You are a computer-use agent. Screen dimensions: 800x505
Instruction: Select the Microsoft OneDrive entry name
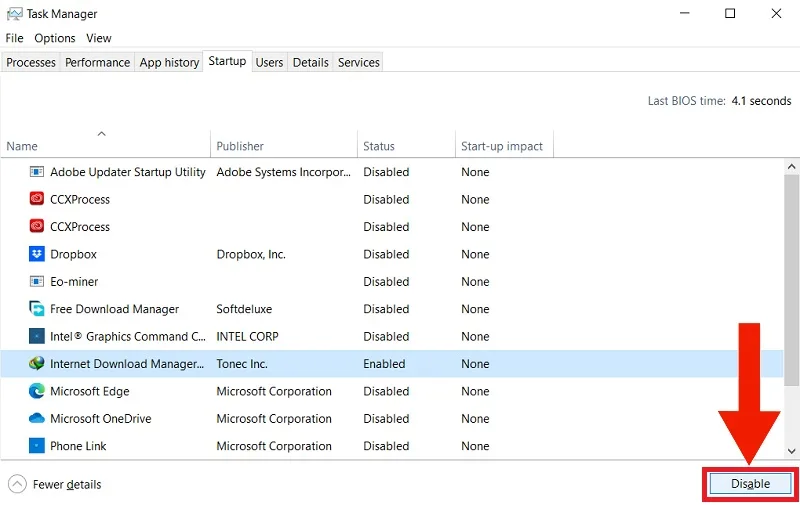(x=101, y=419)
